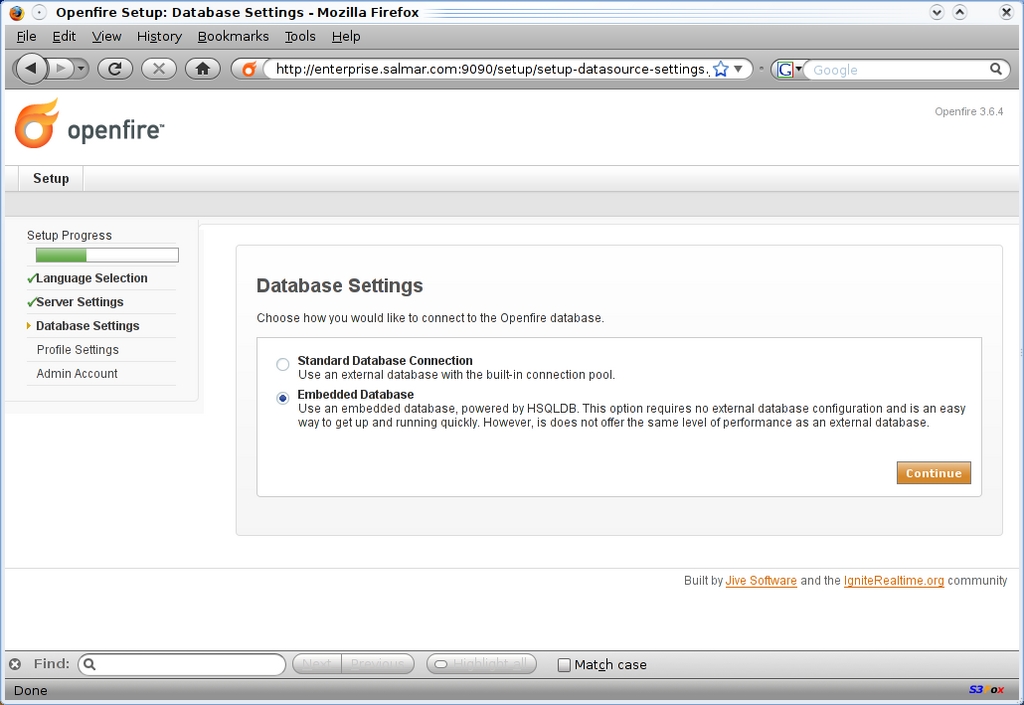This screenshot has width=1024, height=705.
Task: Bookmark this page with the star icon
Action: tap(720, 69)
